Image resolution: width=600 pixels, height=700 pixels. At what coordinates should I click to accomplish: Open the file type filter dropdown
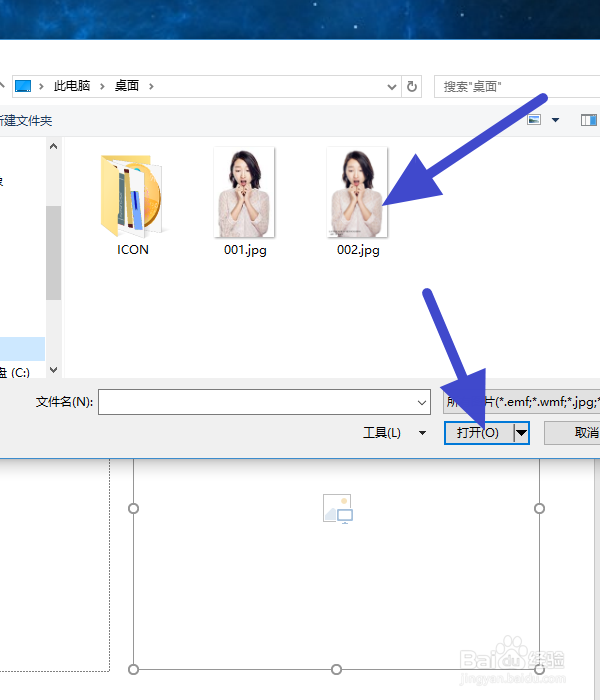(x=521, y=402)
